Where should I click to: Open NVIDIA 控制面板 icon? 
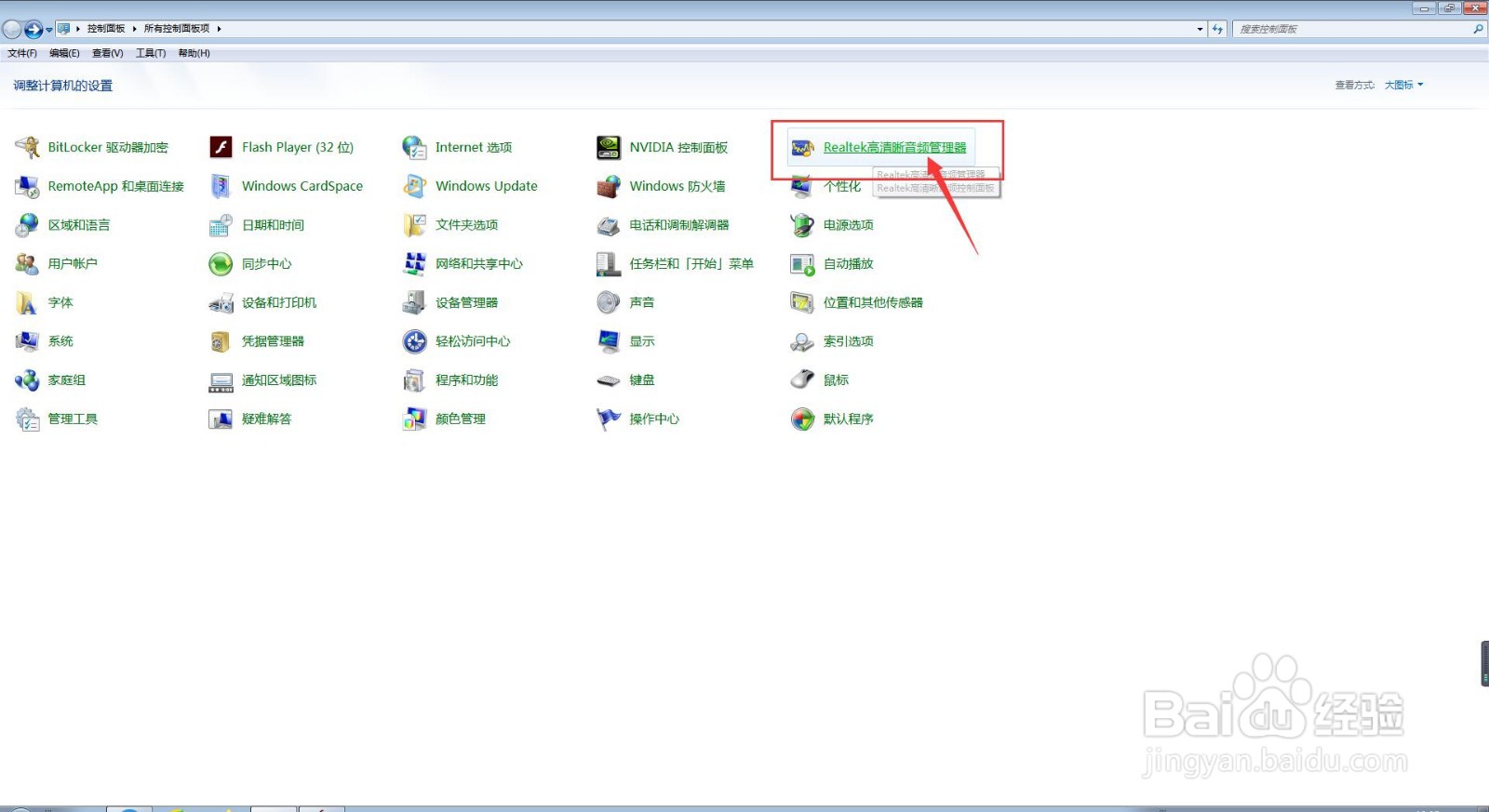[x=609, y=147]
